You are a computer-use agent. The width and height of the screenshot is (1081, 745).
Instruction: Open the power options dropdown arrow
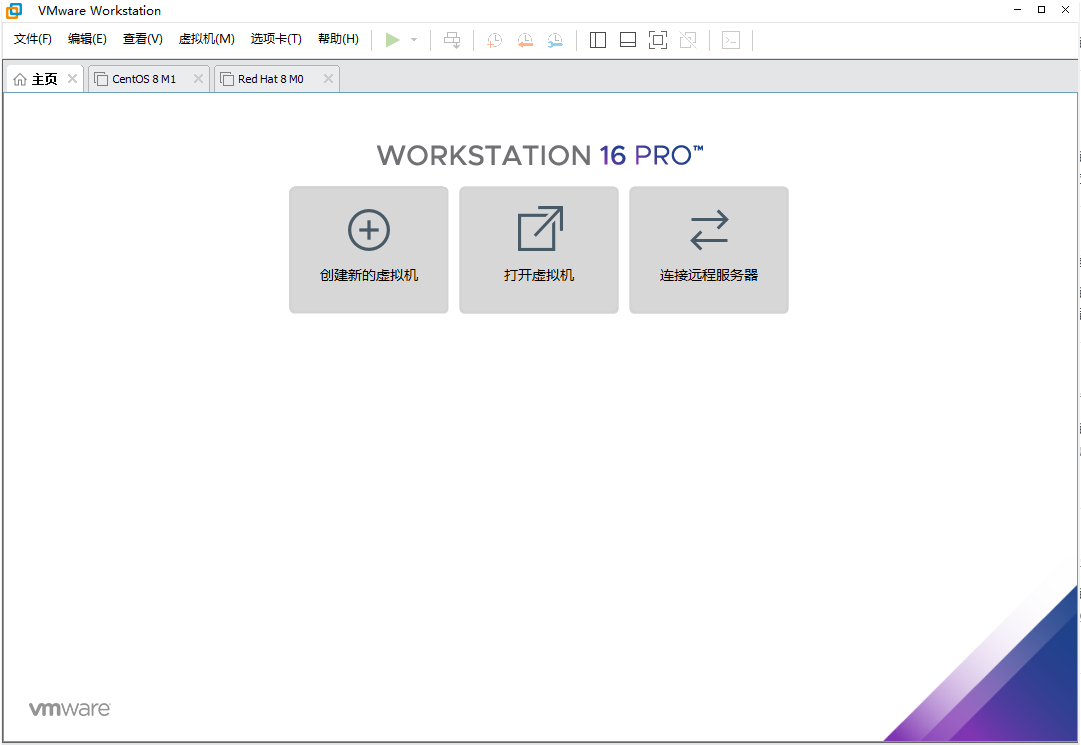pyautogui.click(x=414, y=40)
